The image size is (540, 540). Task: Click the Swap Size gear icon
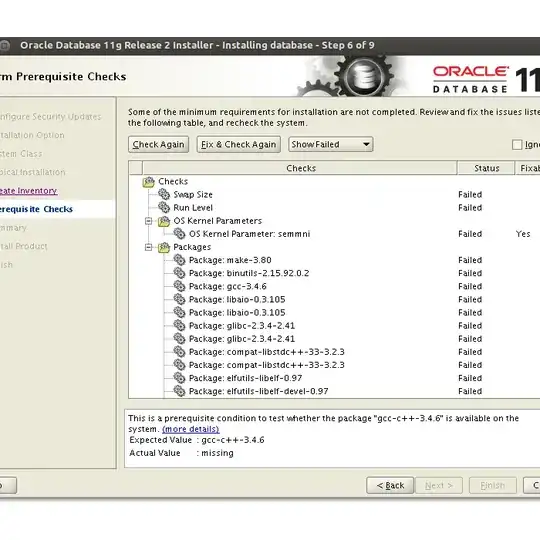164,195
